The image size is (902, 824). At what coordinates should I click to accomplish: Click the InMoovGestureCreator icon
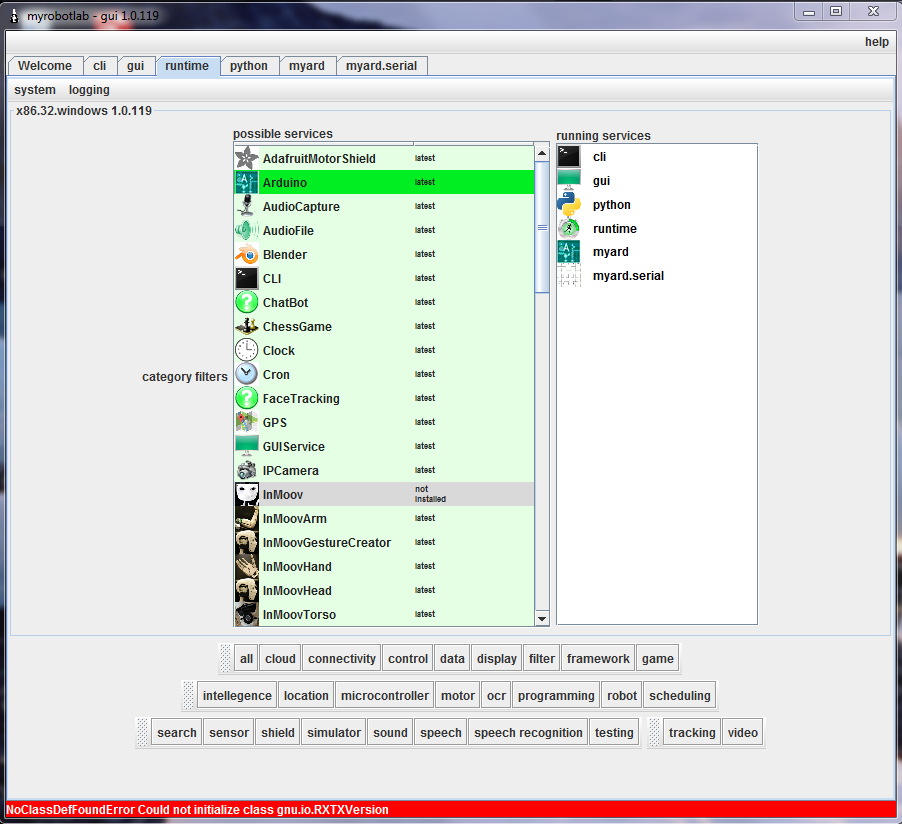[247, 543]
